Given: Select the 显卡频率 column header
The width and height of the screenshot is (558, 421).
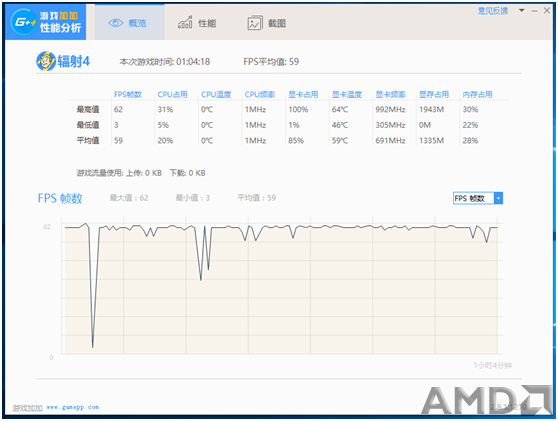Looking at the screenshot, I should click(390, 94).
